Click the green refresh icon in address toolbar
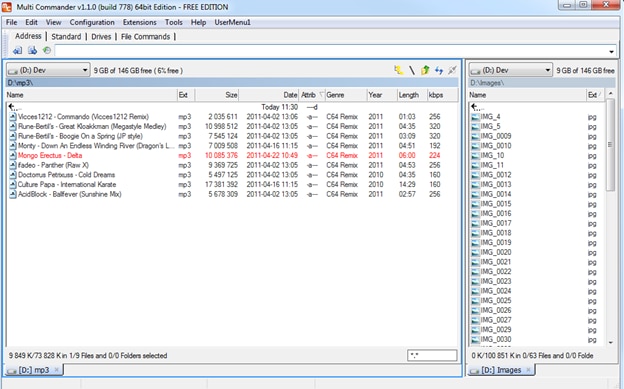 [47, 51]
